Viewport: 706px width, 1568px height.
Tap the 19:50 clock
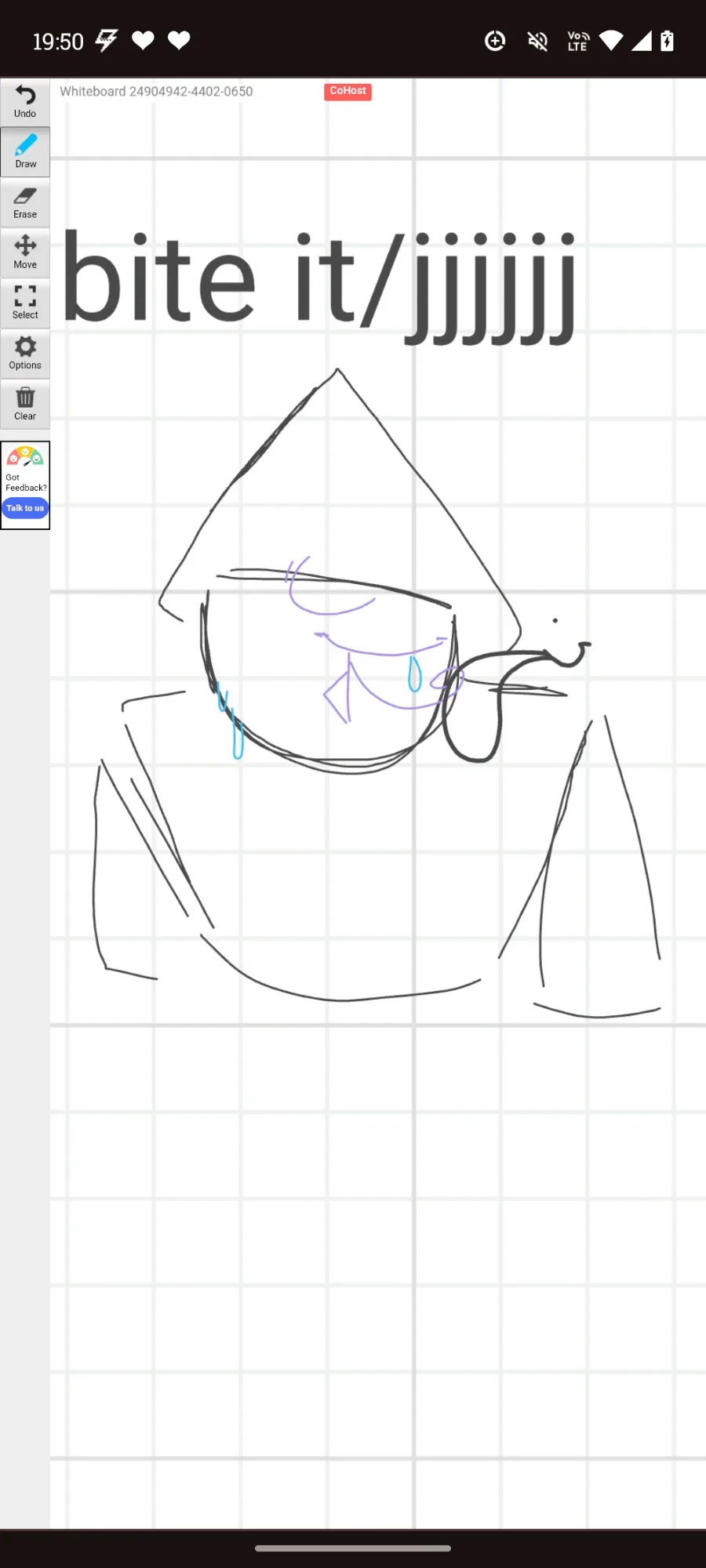pos(58,42)
